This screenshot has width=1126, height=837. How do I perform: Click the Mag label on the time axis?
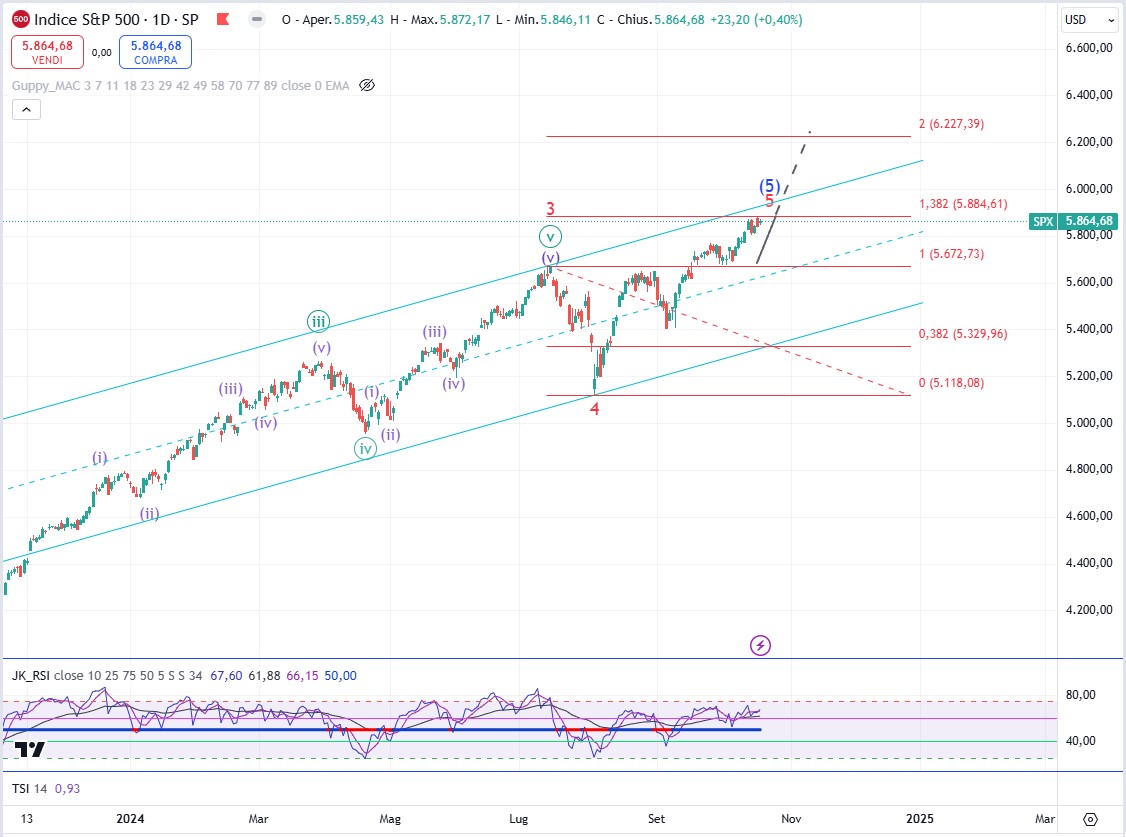click(x=390, y=818)
